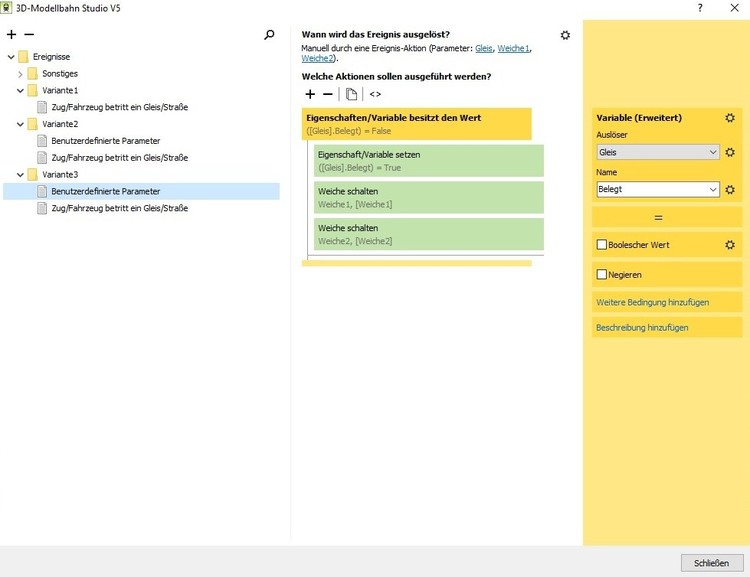
Task: Click the equals operator selector
Action: click(x=667, y=218)
